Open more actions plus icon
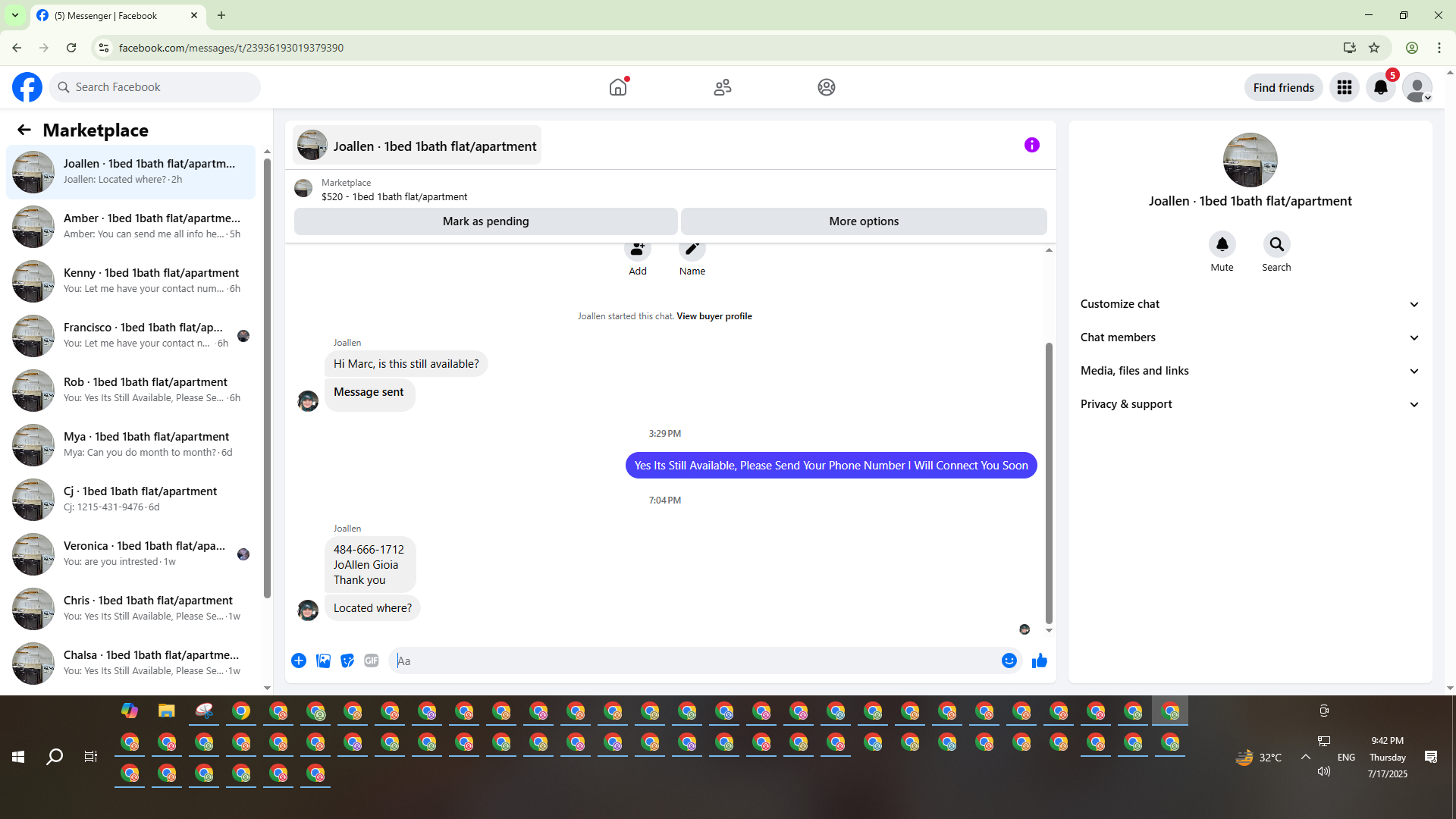The height and width of the screenshot is (819, 1456). point(299,661)
